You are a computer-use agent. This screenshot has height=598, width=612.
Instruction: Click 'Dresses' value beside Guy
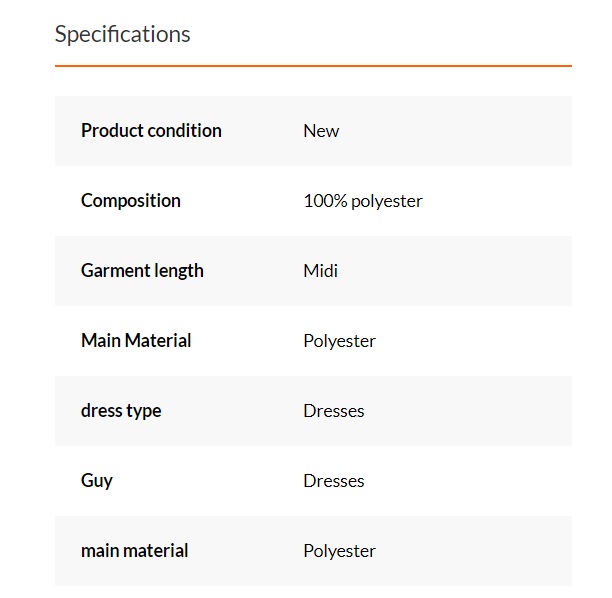click(x=333, y=481)
